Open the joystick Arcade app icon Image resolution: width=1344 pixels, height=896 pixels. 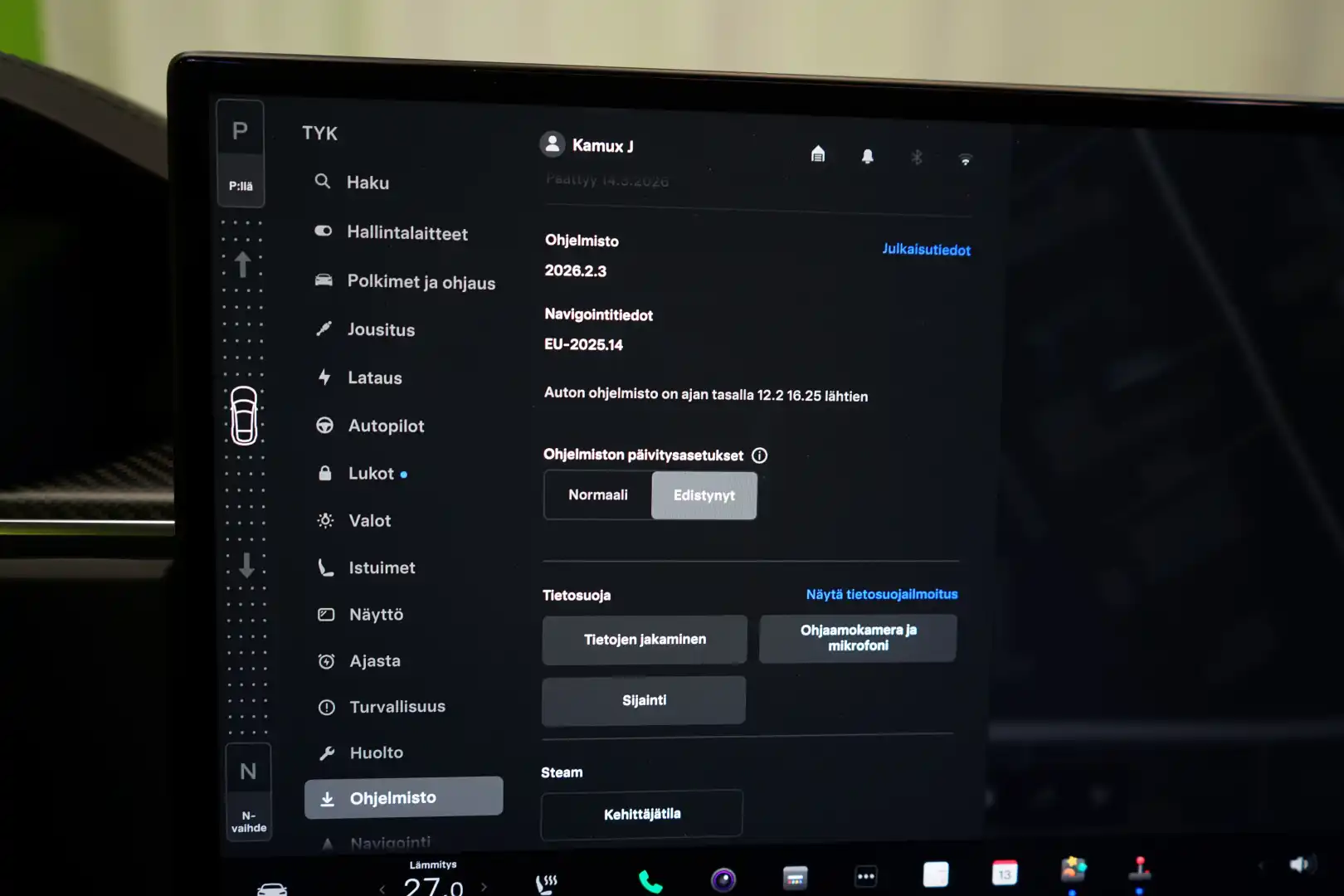[1140, 869]
